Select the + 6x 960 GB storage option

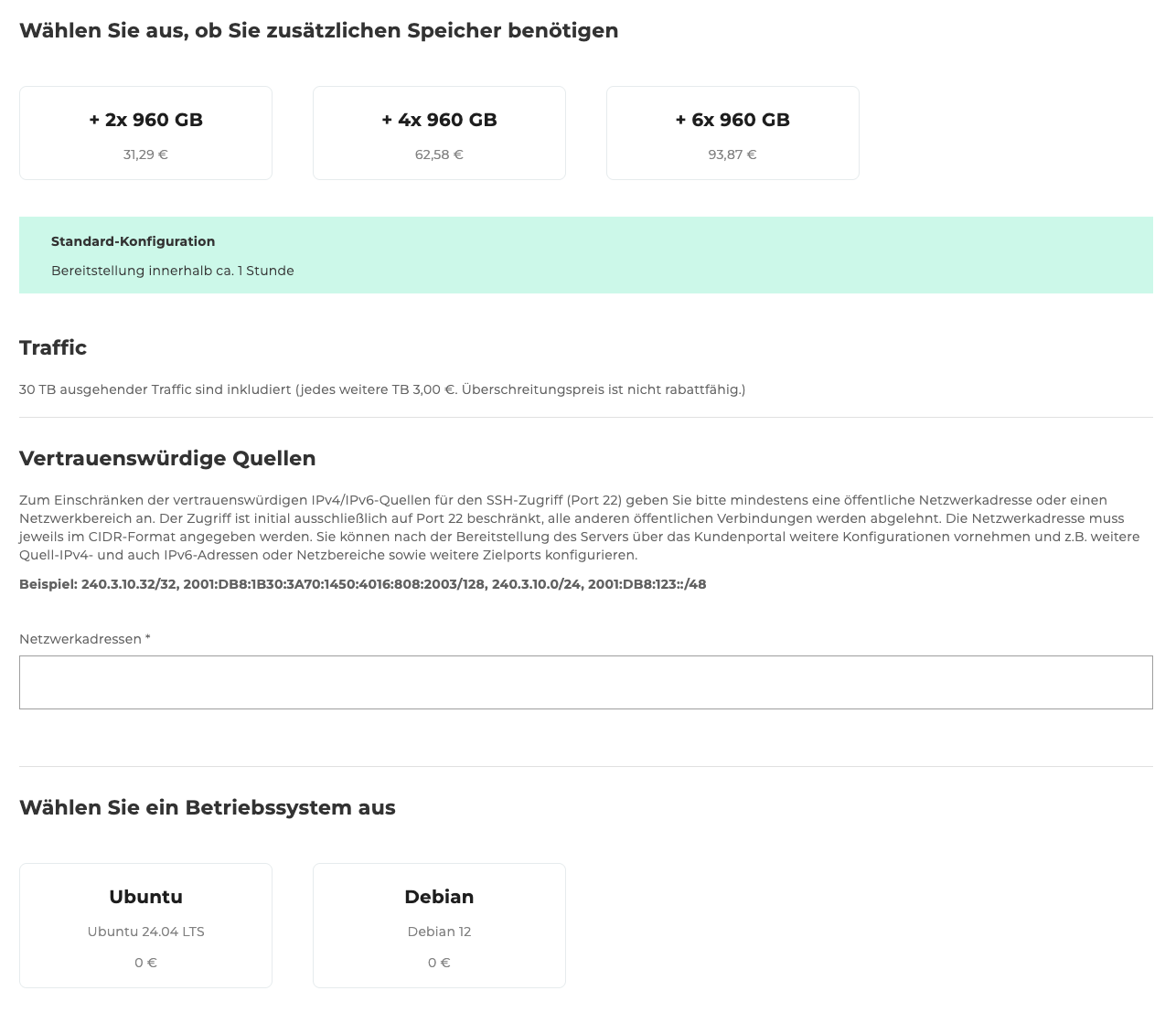[x=732, y=132]
